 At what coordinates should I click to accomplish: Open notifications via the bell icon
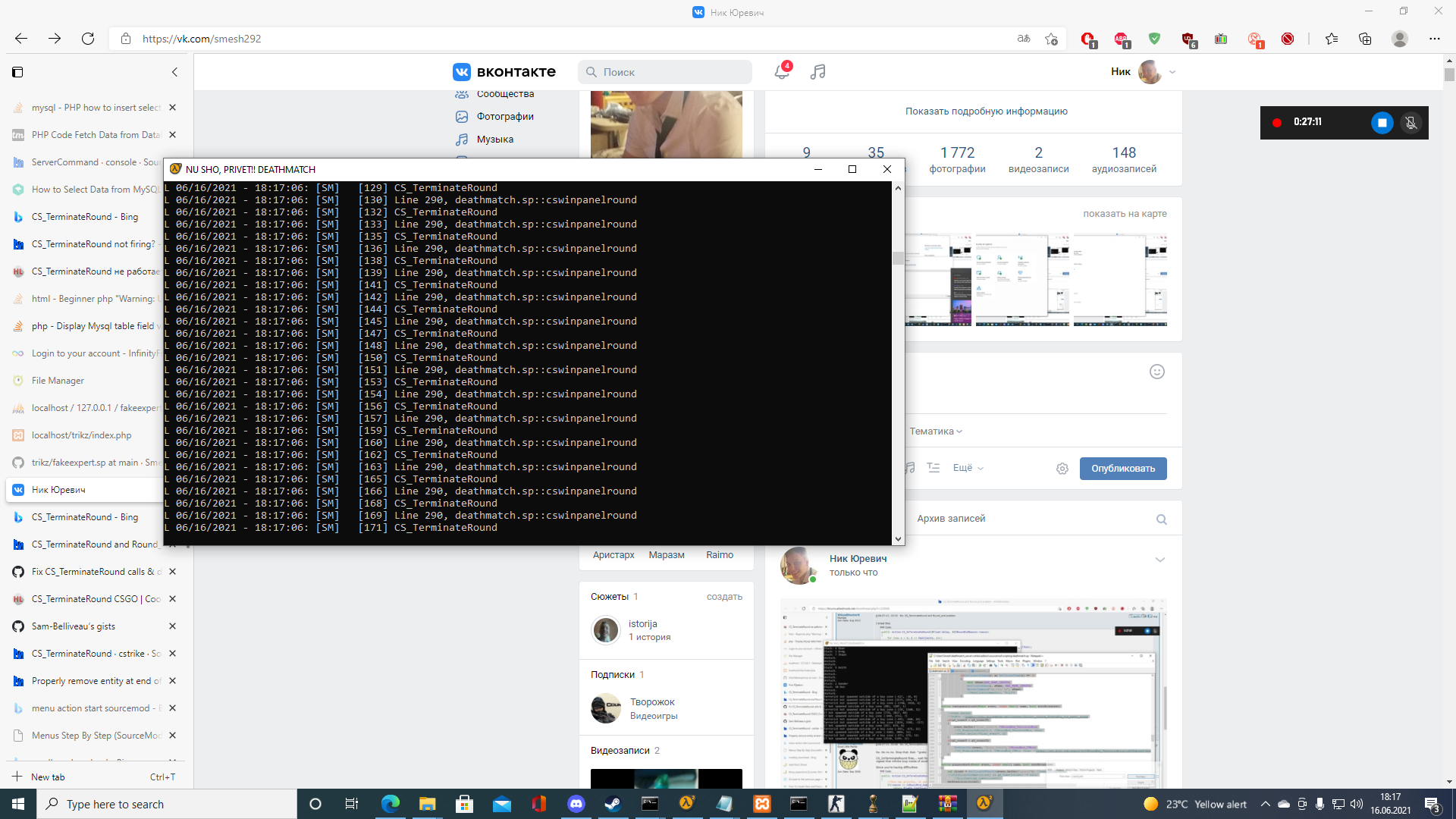coord(781,72)
